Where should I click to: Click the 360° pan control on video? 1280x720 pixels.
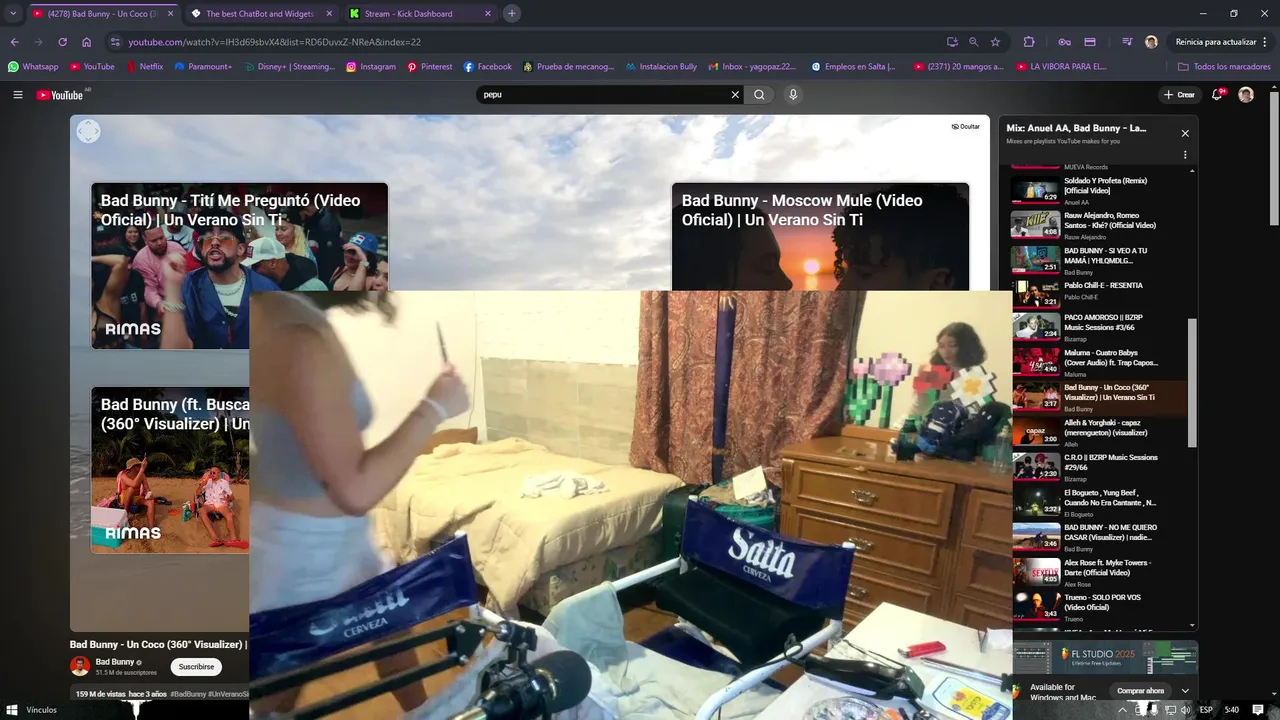[x=89, y=132]
